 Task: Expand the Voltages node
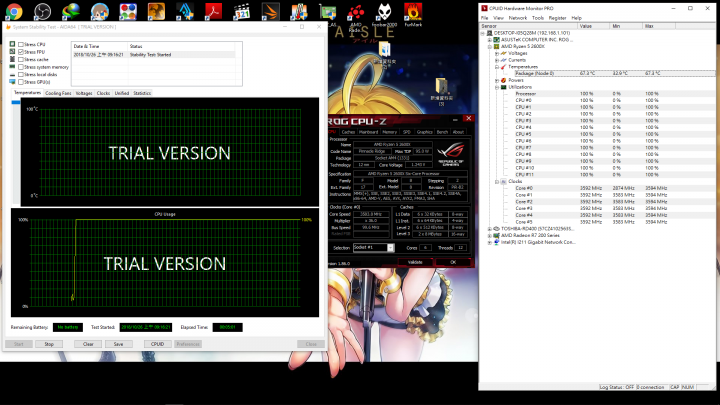click(496, 53)
